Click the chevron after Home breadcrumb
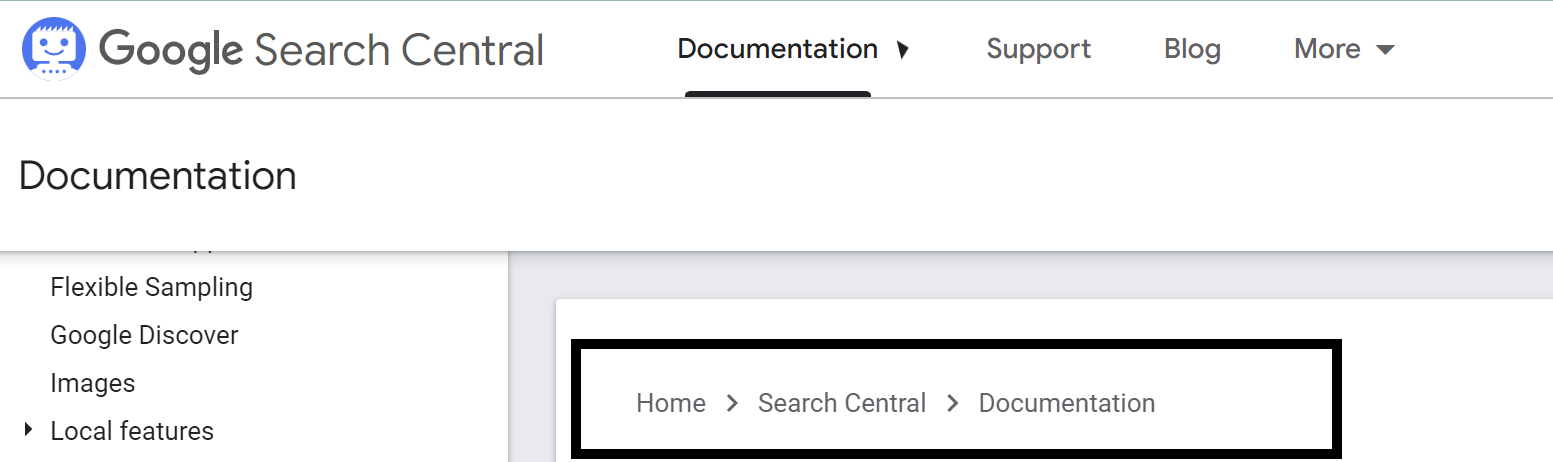1553x462 pixels. point(732,403)
